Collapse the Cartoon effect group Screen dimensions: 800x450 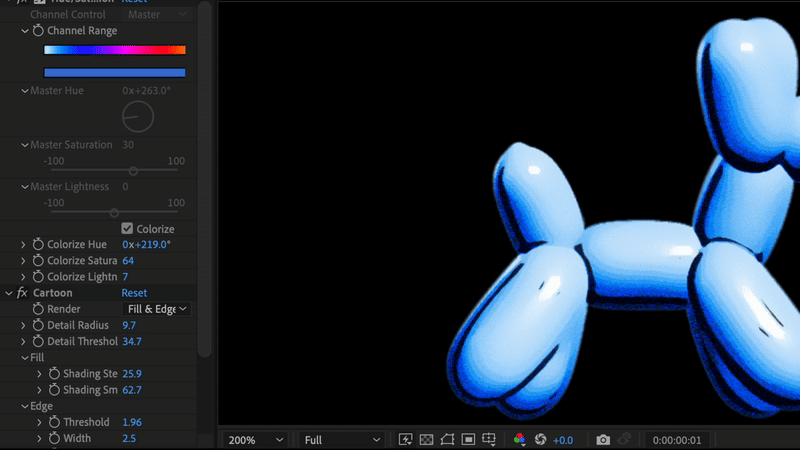coord(9,293)
